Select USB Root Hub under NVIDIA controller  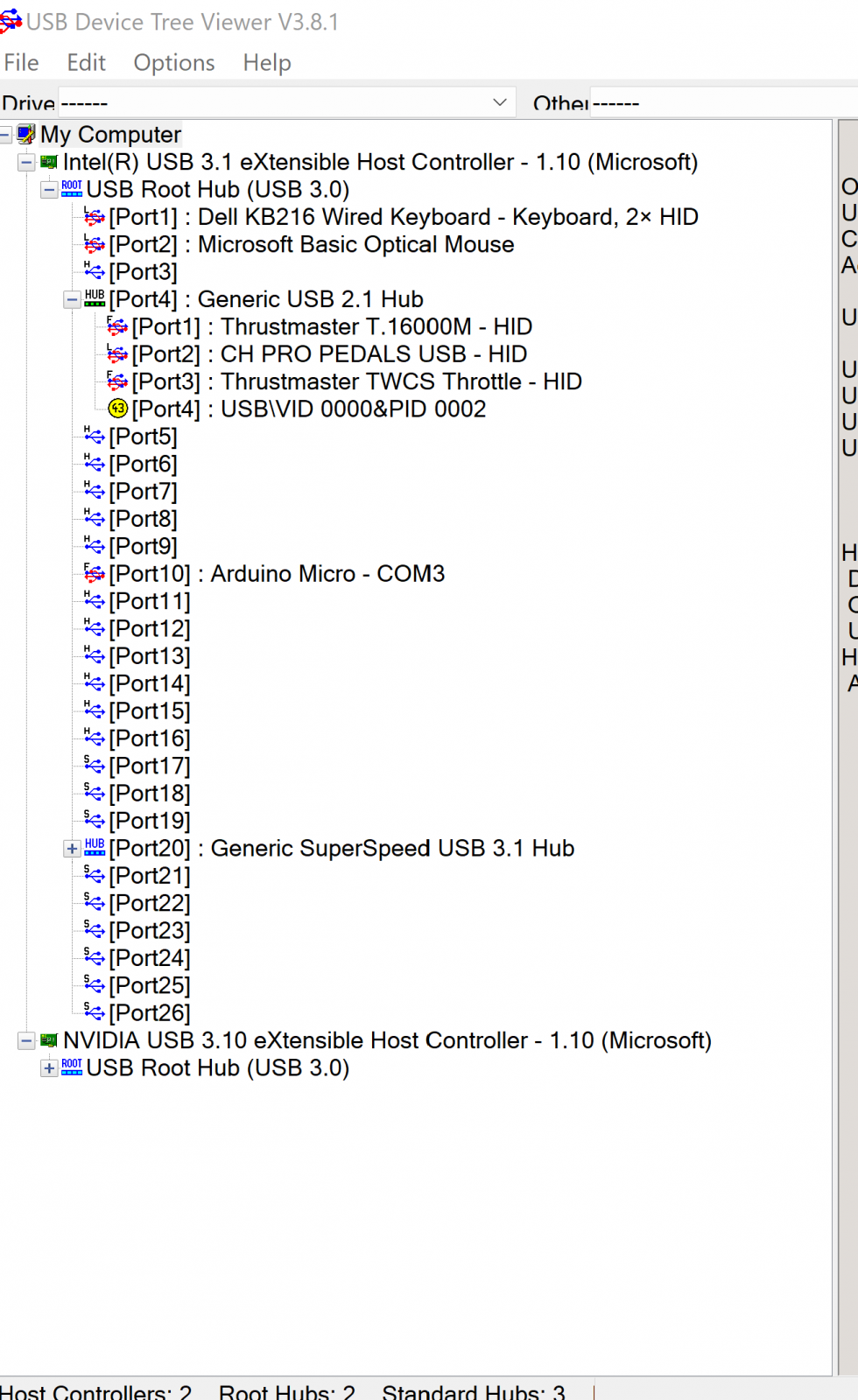point(218,1067)
